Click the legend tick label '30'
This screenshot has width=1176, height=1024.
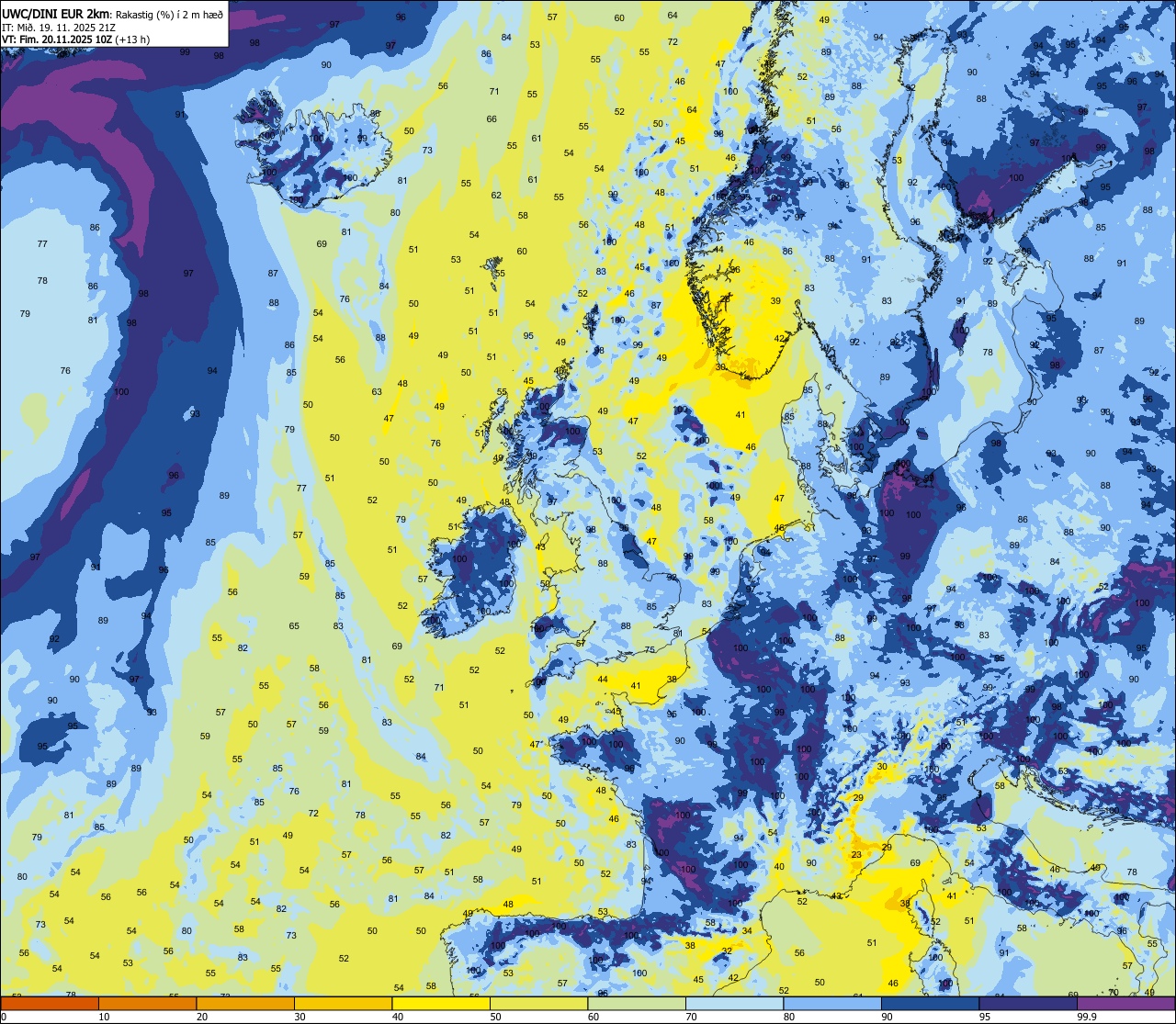pyautogui.click(x=300, y=1017)
